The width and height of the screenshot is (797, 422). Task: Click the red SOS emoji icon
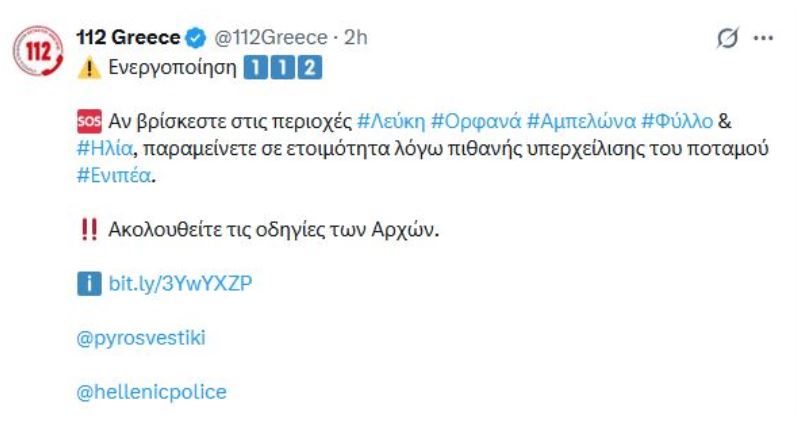coord(85,122)
